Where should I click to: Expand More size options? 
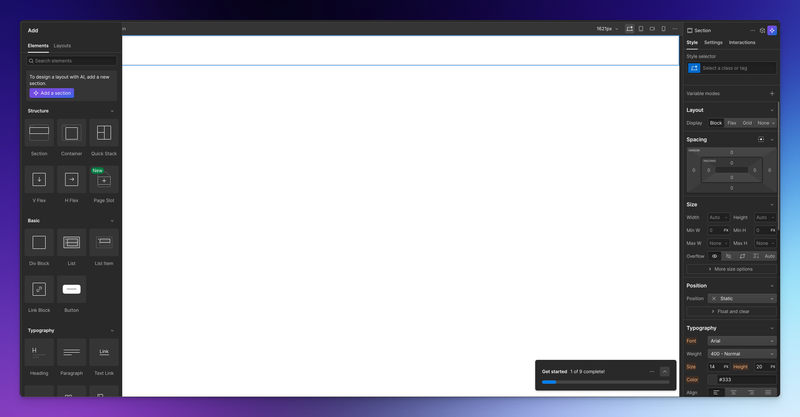pos(731,269)
